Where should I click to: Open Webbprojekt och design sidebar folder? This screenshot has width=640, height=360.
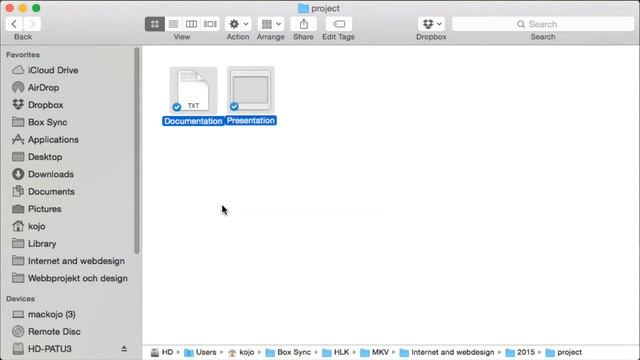(x=69, y=278)
